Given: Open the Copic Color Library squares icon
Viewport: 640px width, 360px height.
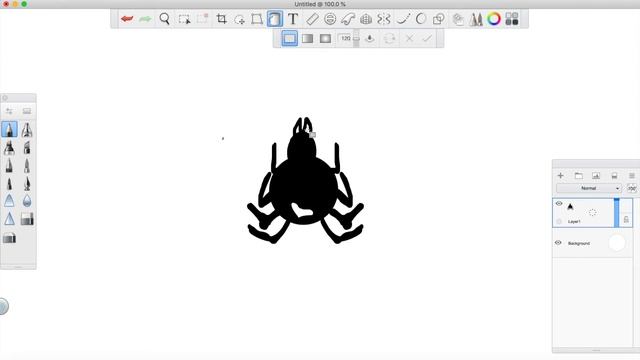Looking at the screenshot, I should pyautogui.click(x=512, y=19).
